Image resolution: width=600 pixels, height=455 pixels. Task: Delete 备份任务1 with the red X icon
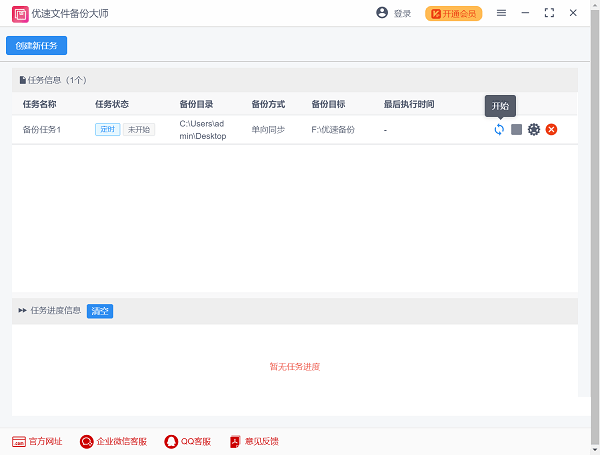(551, 130)
